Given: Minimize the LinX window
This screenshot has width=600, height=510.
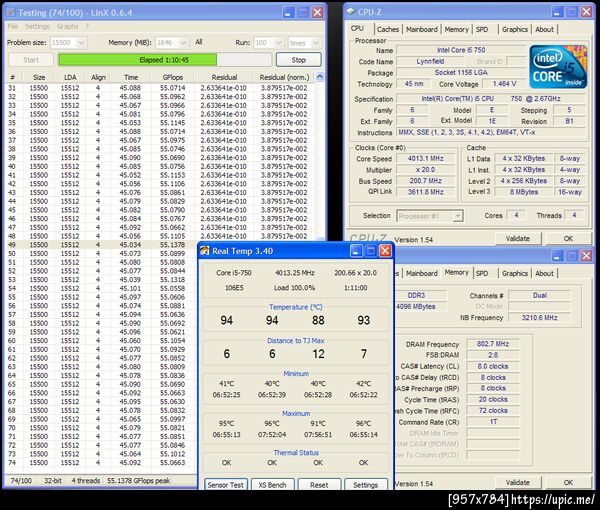Looking at the screenshot, I should pos(289,12).
